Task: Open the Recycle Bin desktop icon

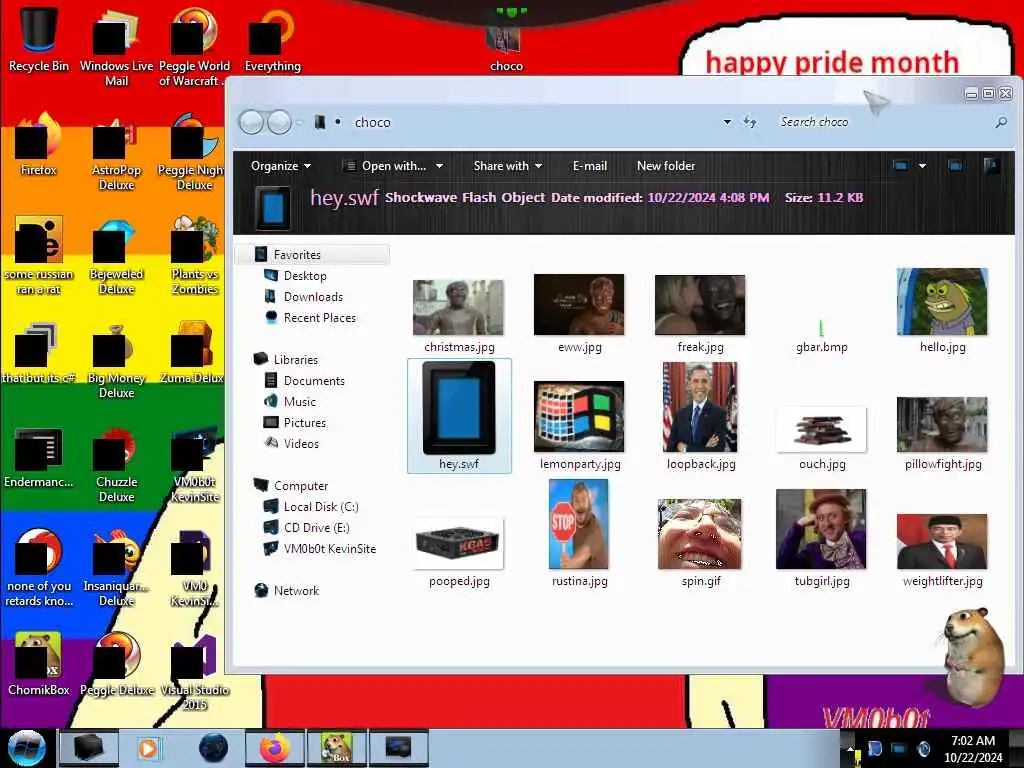Action: click(x=39, y=39)
